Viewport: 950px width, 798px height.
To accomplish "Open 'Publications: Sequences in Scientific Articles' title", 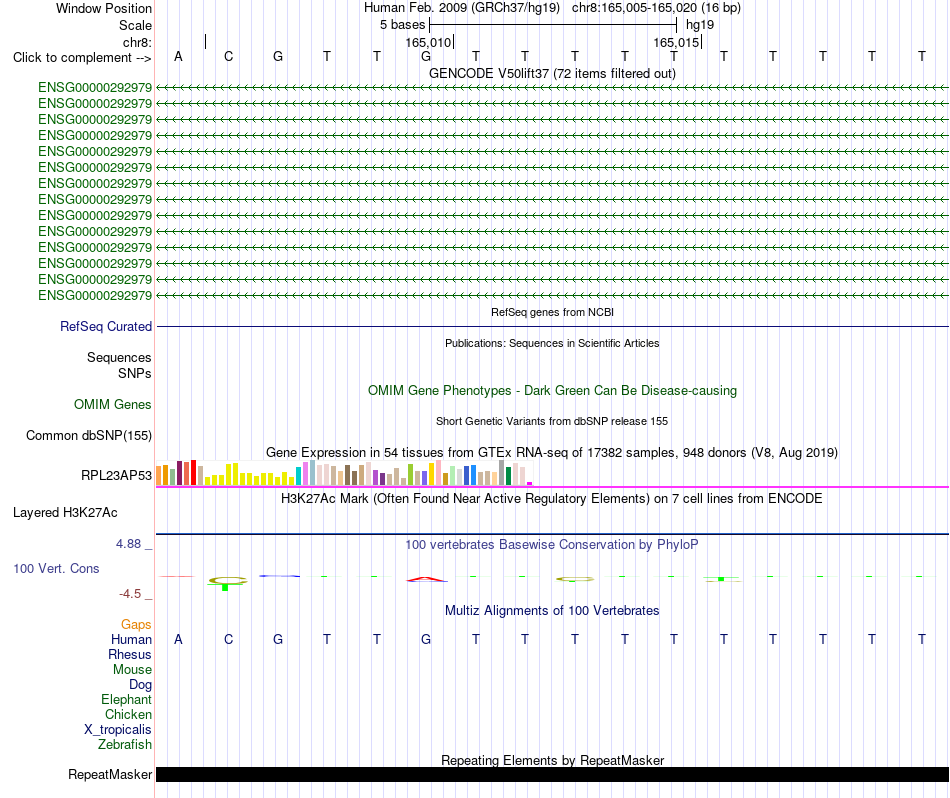I will point(552,343).
